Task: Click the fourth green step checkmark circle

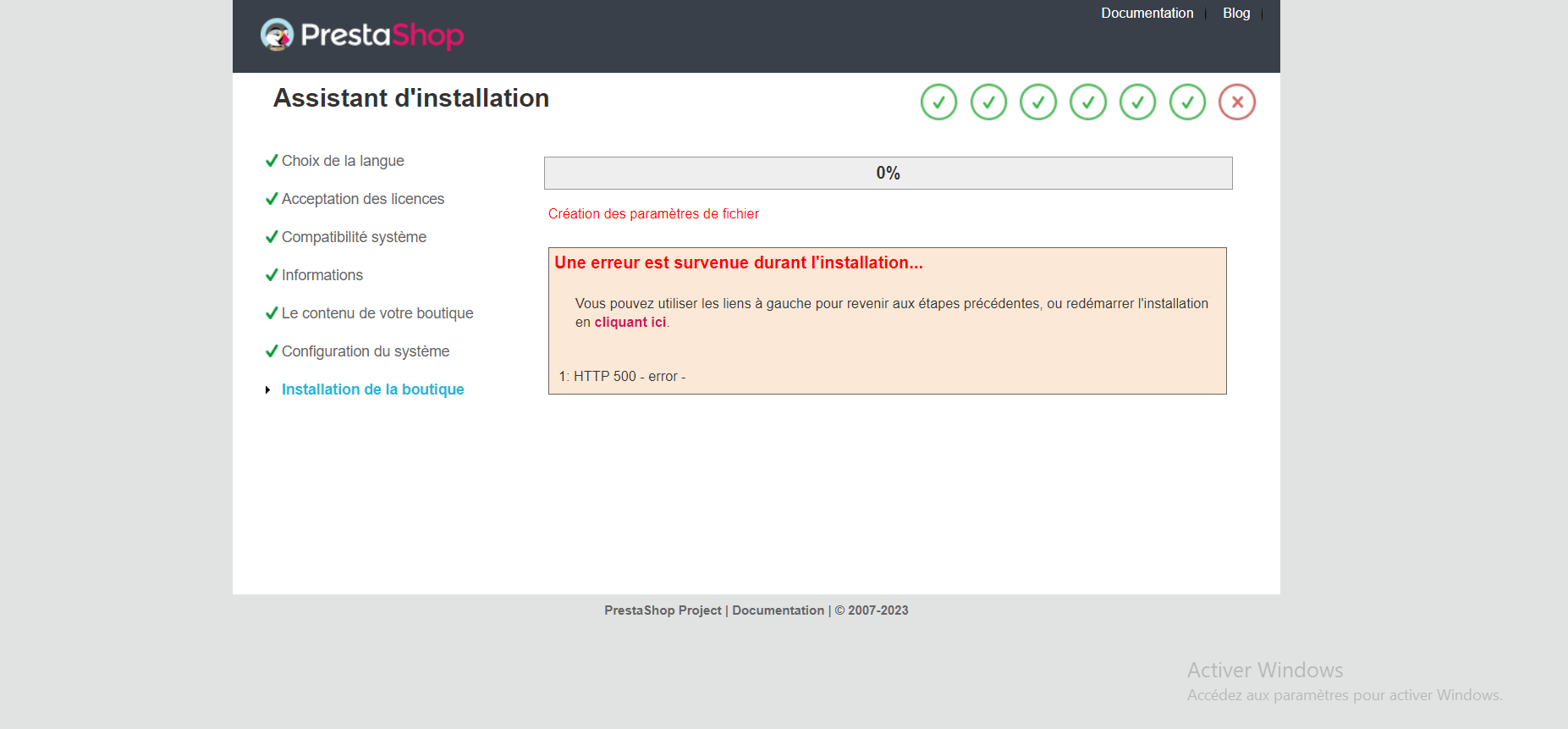Action: [x=1088, y=102]
